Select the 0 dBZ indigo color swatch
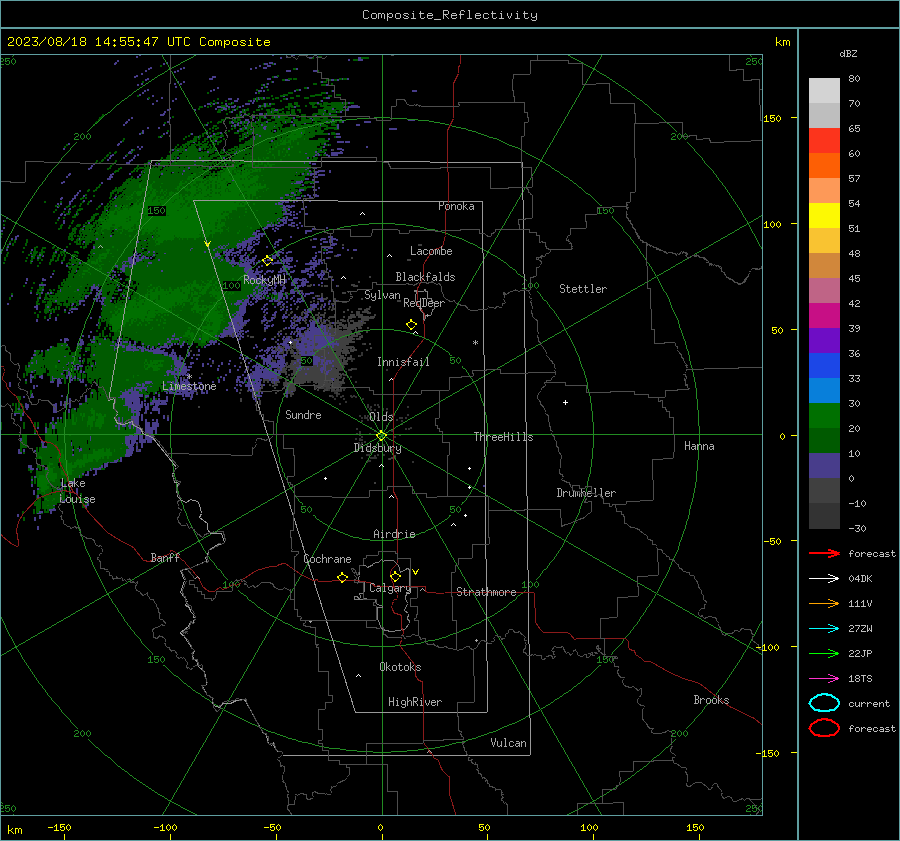 click(824, 466)
